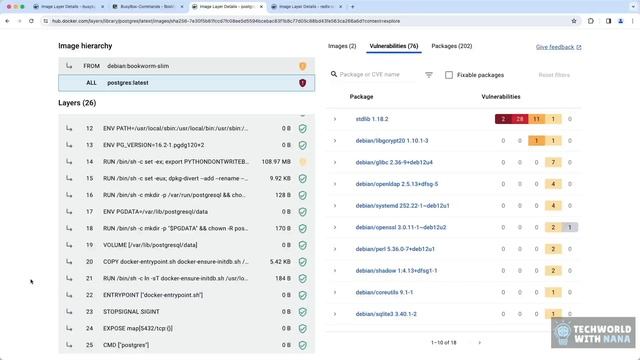The height and width of the screenshot is (360, 640).
Task: Click stdlib medium count badge showing 11
Action: click(536, 119)
